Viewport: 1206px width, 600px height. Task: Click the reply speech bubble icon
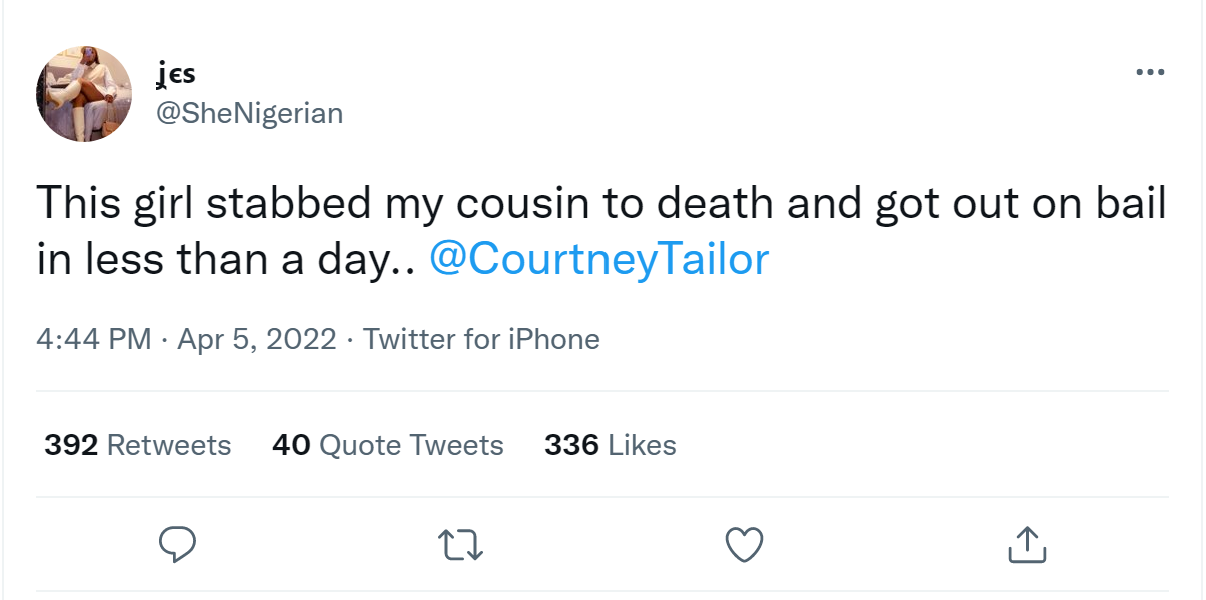(177, 545)
